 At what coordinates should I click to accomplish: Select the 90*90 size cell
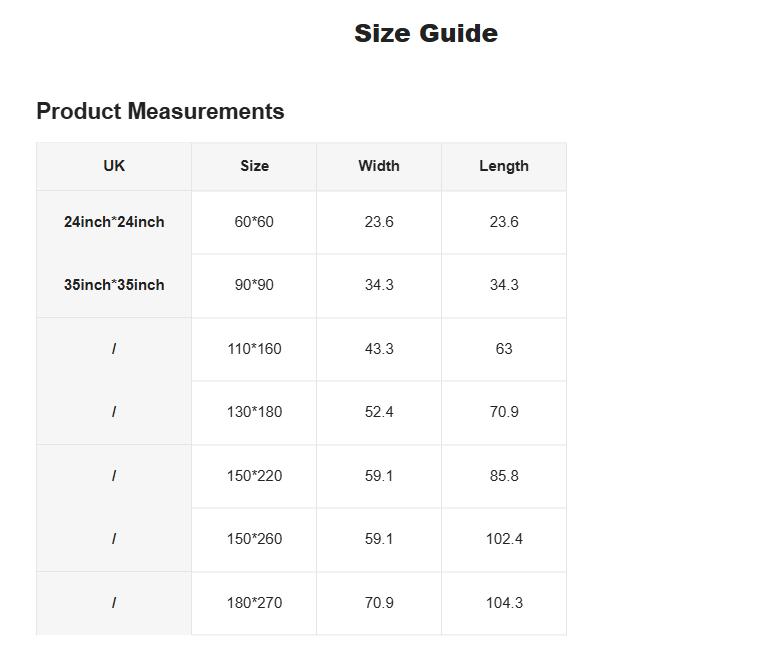click(254, 285)
